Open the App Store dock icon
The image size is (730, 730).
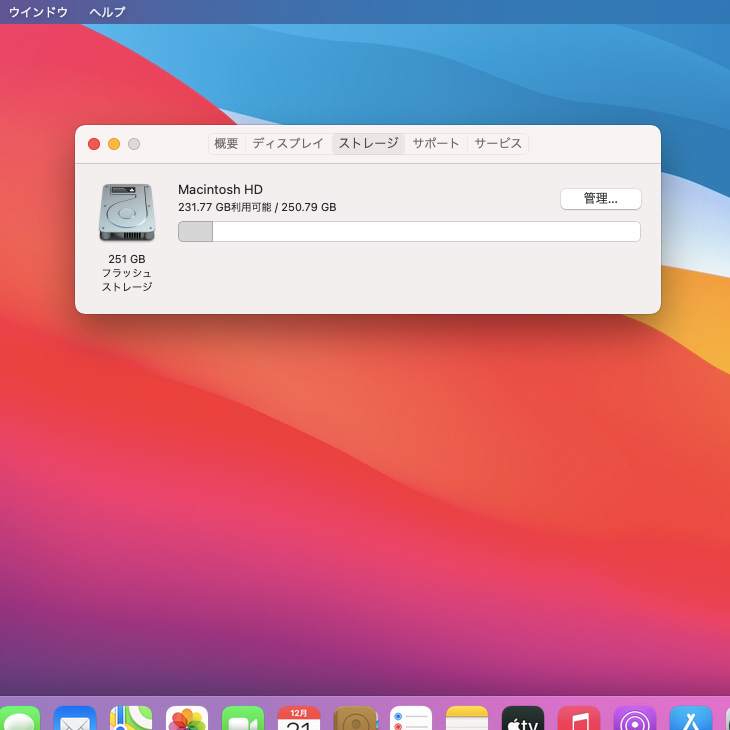(691, 720)
